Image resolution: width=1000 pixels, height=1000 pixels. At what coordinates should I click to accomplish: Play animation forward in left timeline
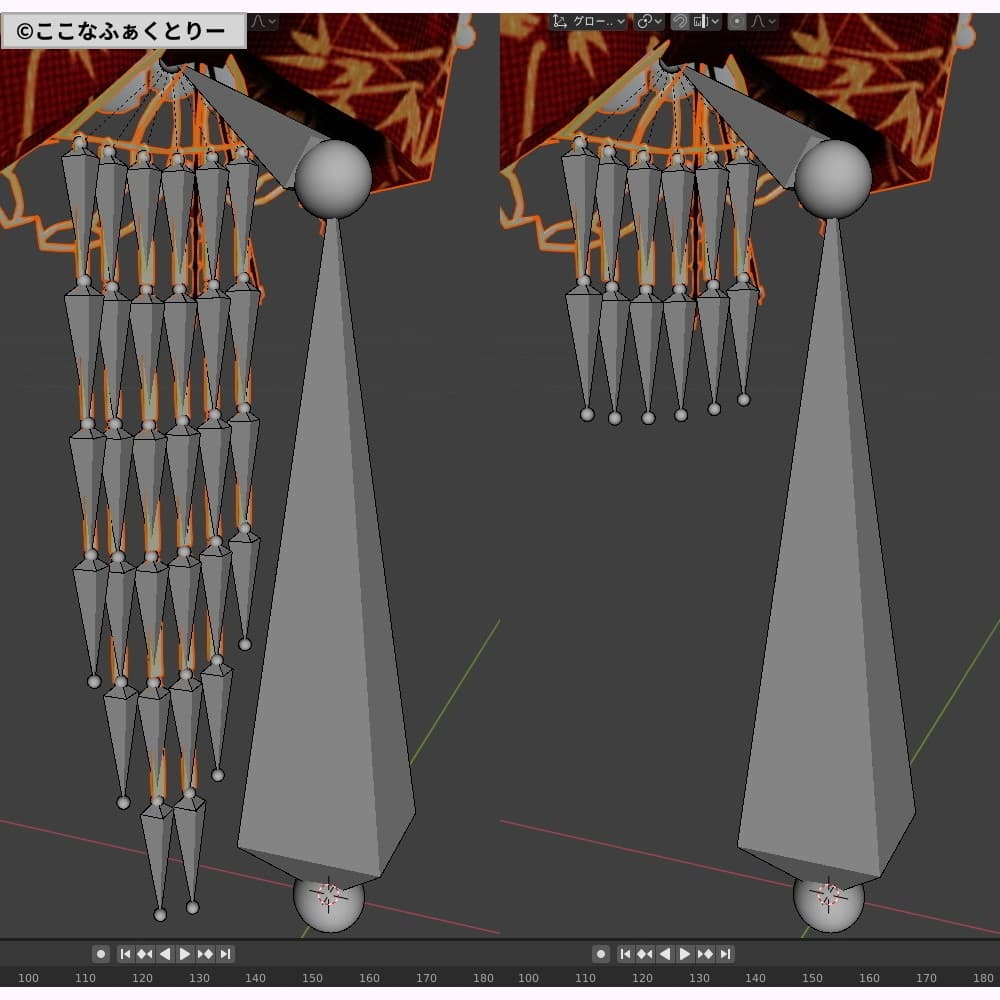[185, 954]
